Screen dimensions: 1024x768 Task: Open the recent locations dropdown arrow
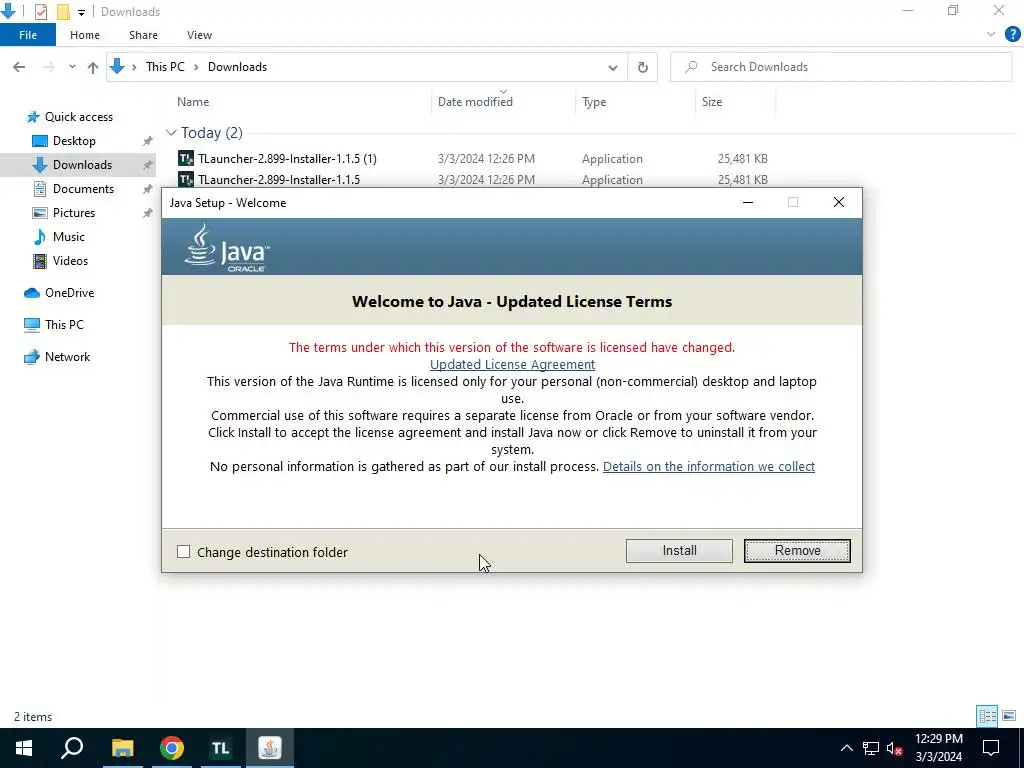tap(72, 67)
